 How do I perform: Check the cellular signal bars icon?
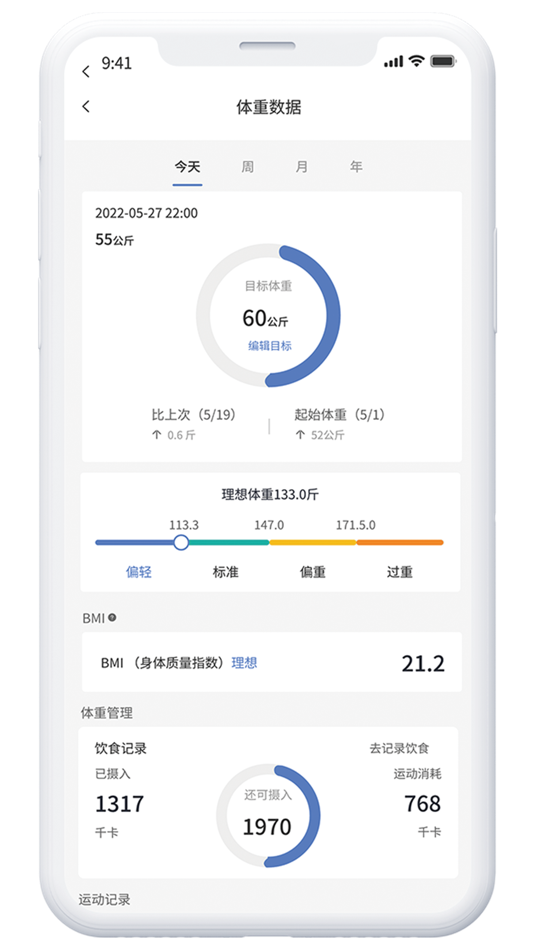pos(393,62)
